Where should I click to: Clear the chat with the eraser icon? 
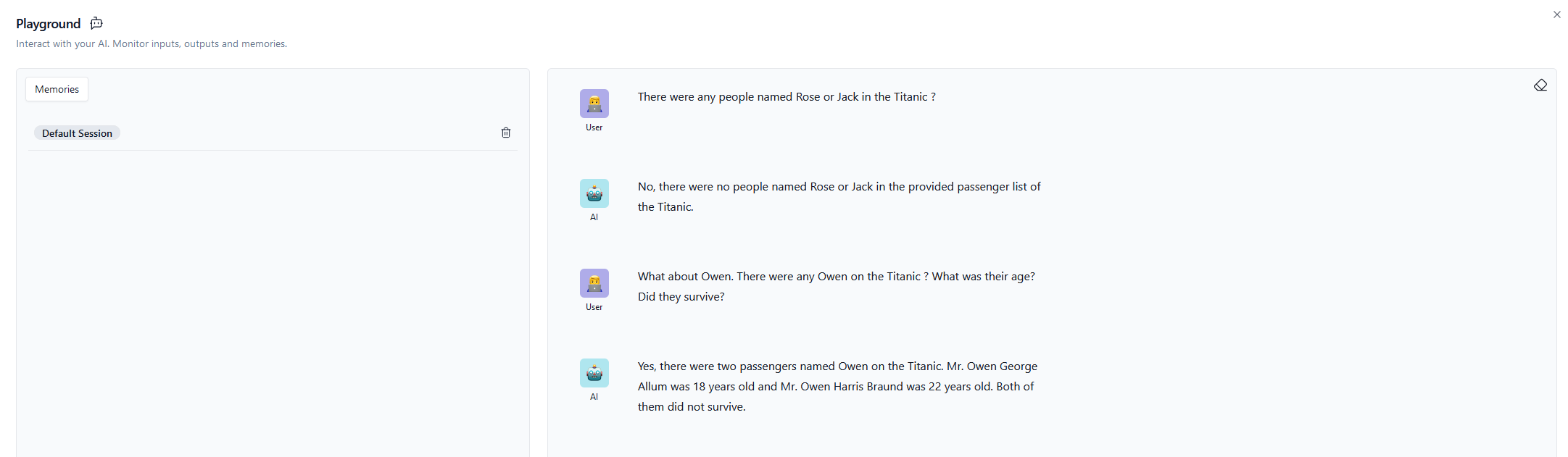[1540, 85]
